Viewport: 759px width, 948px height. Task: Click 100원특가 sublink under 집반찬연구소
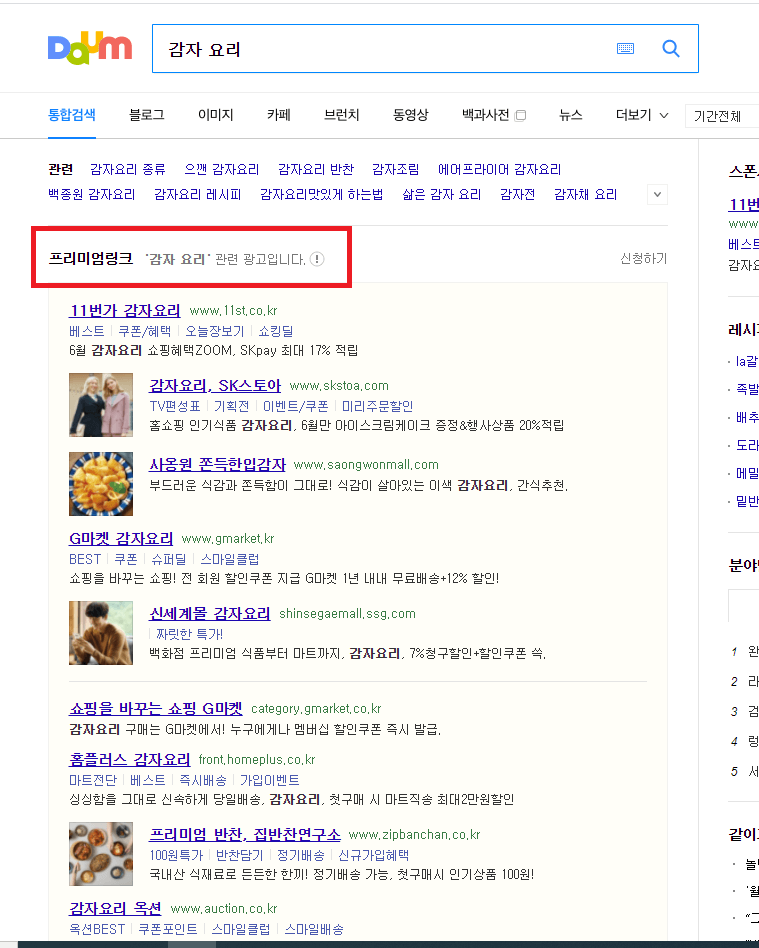point(176,855)
